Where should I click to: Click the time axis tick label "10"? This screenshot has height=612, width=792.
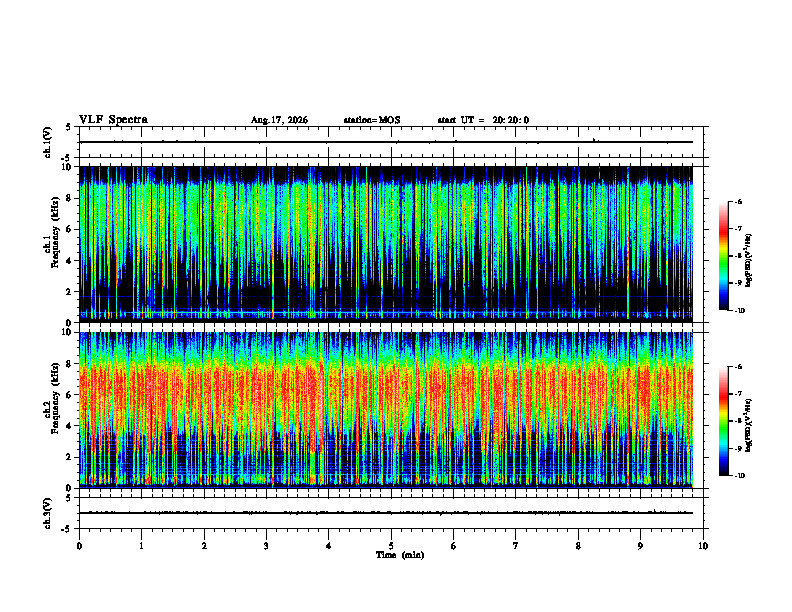pos(703,546)
